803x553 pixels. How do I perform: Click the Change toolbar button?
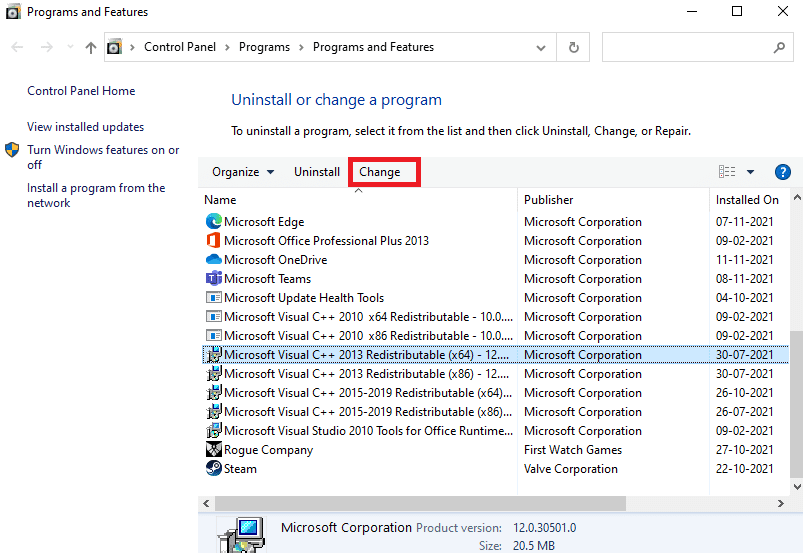pyautogui.click(x=379, y=172)
